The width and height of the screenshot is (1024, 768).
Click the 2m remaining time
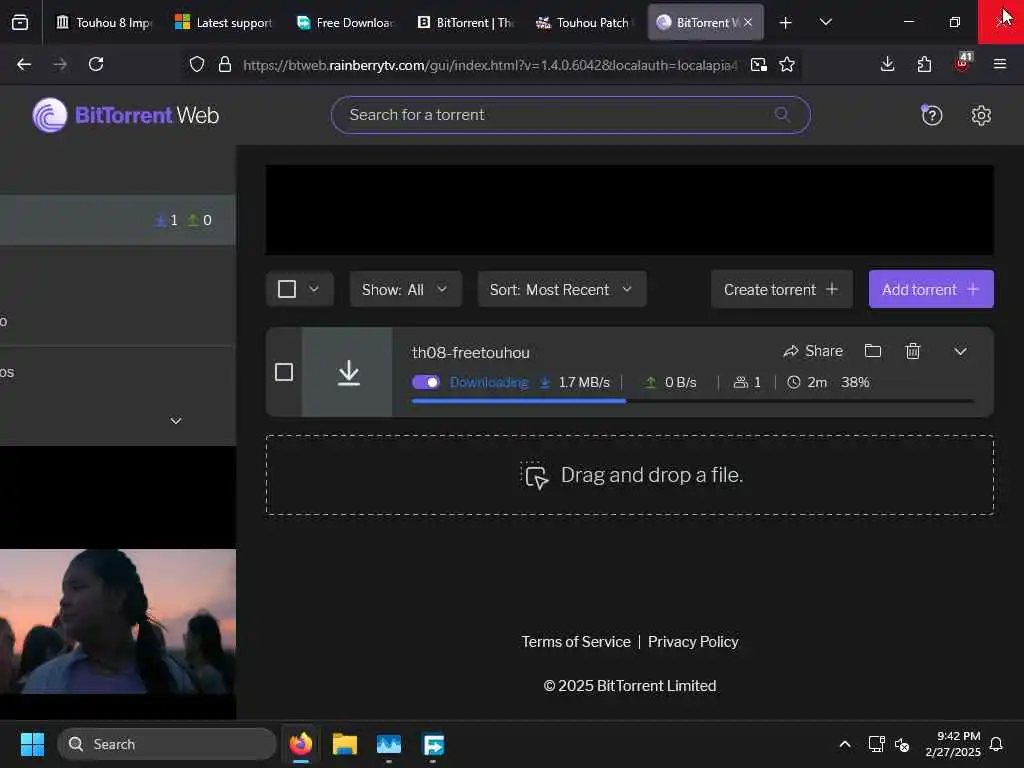(x=817, y=383)
